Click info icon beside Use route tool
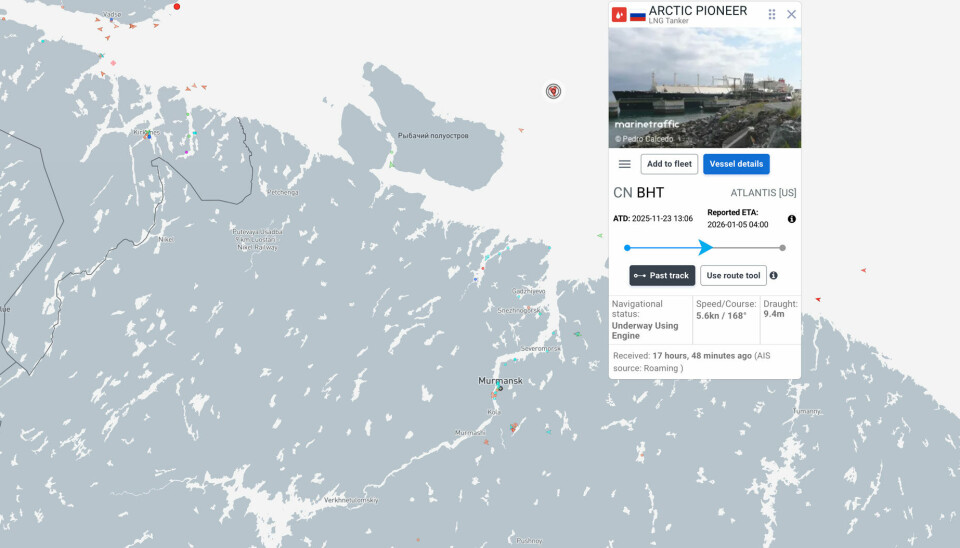This screenshot has width=960, height=548. click(774, 275)
